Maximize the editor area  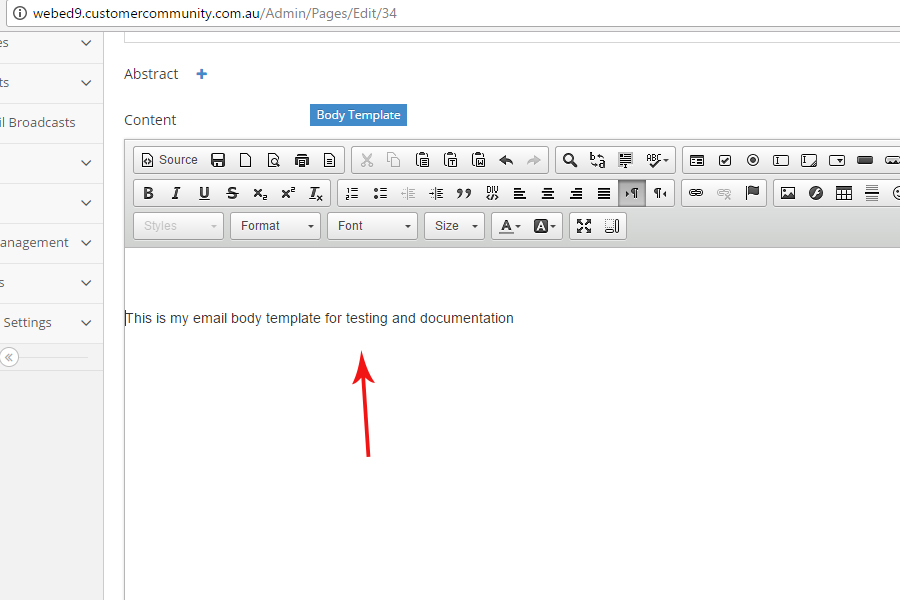[x=584, y=226]
